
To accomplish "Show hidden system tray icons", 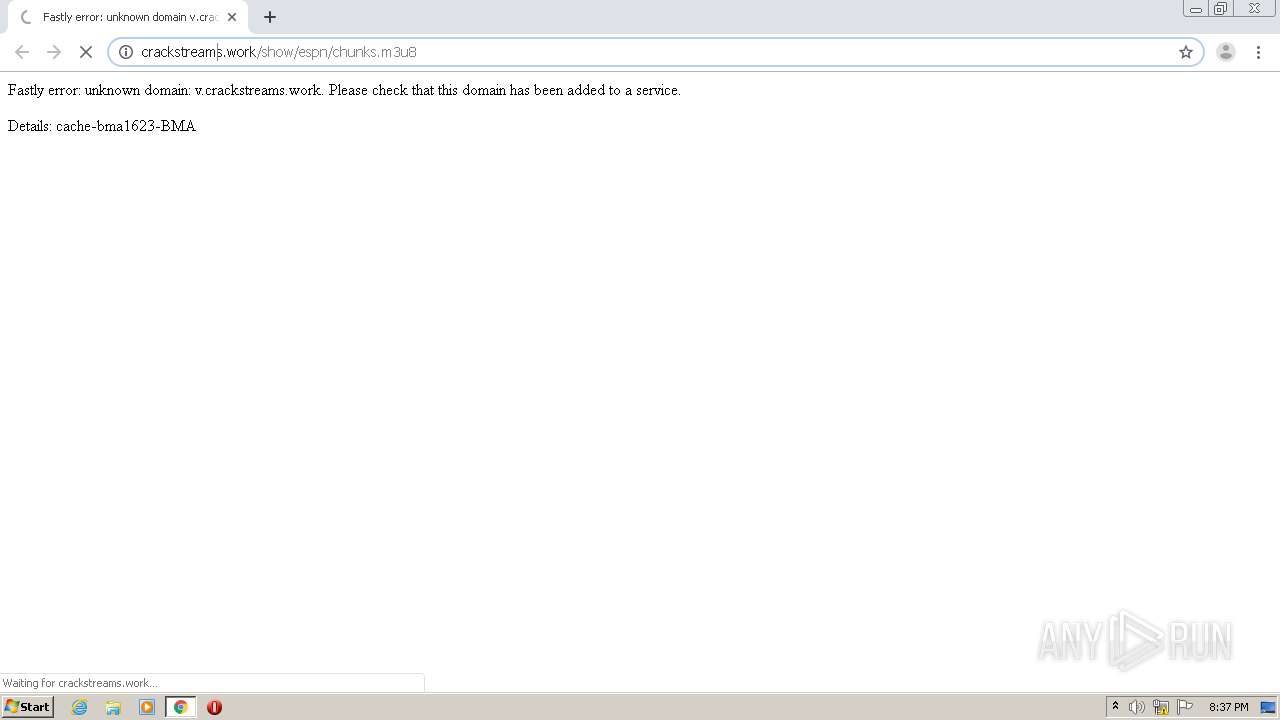I will pyautogui.click(x=1115, y=706).
